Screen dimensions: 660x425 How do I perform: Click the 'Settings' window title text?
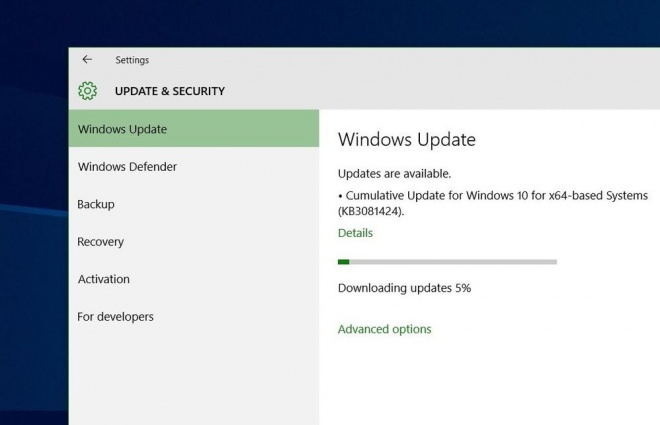(x=132, y=60)
